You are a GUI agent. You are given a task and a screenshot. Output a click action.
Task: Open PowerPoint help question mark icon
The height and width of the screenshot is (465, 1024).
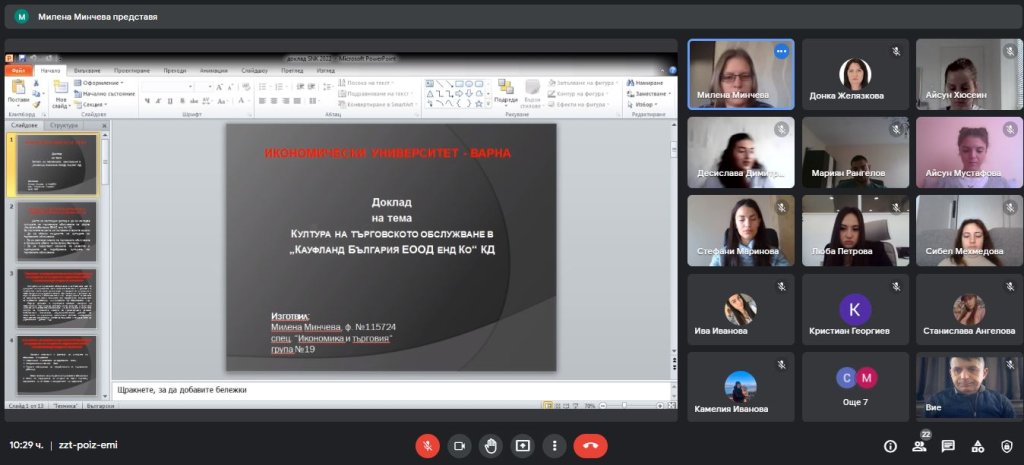coord(672,71)
